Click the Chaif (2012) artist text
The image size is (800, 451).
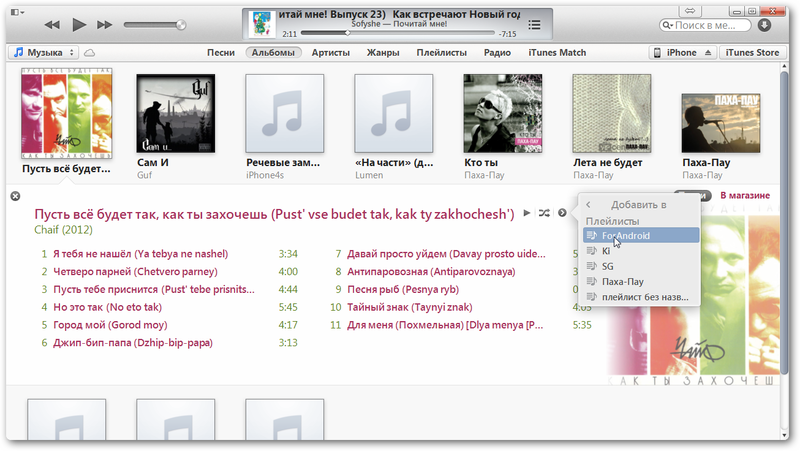click(63, 230)
